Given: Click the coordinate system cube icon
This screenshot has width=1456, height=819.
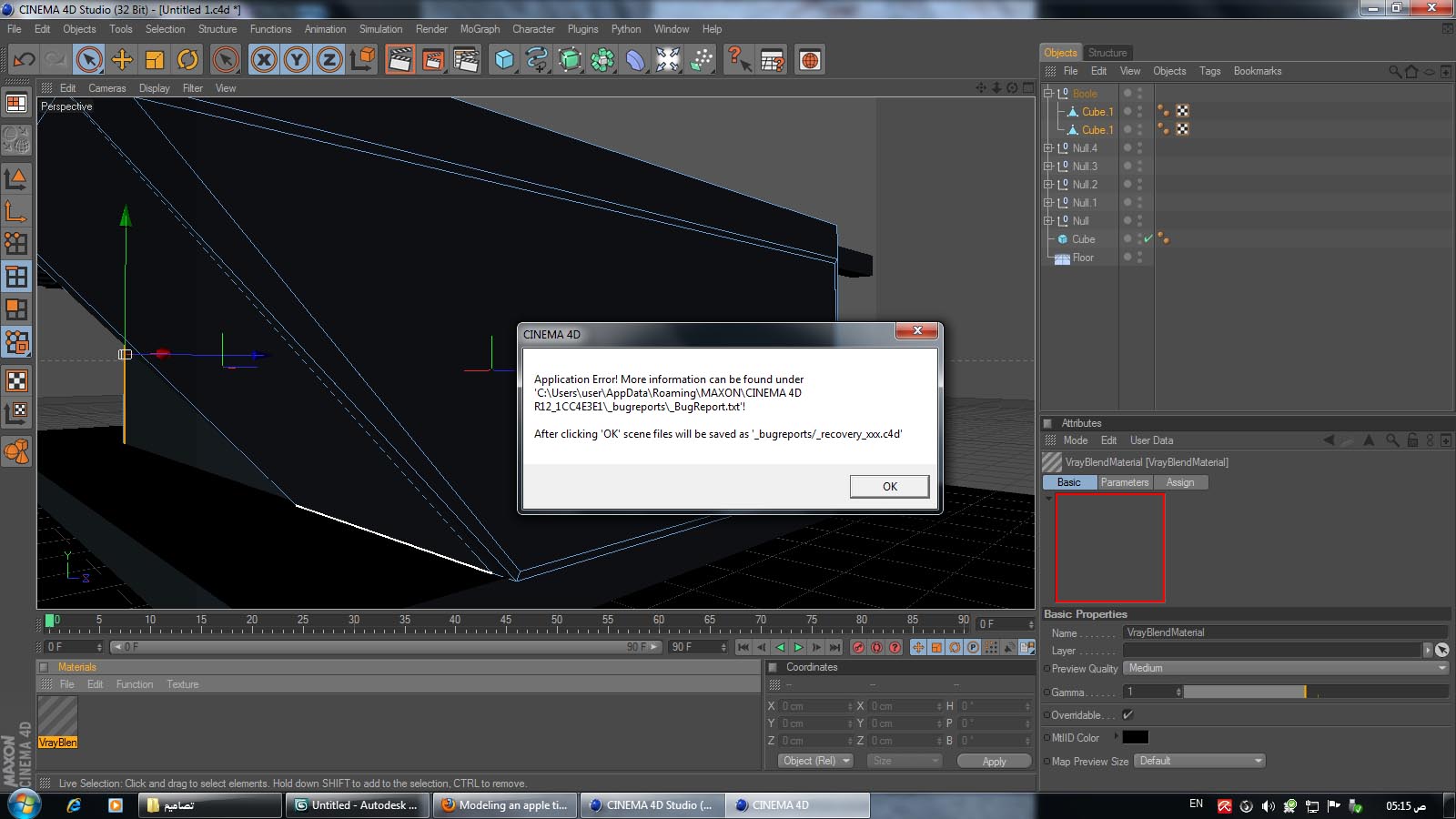Looking at the screenshot, I should [x=362, y=60].
